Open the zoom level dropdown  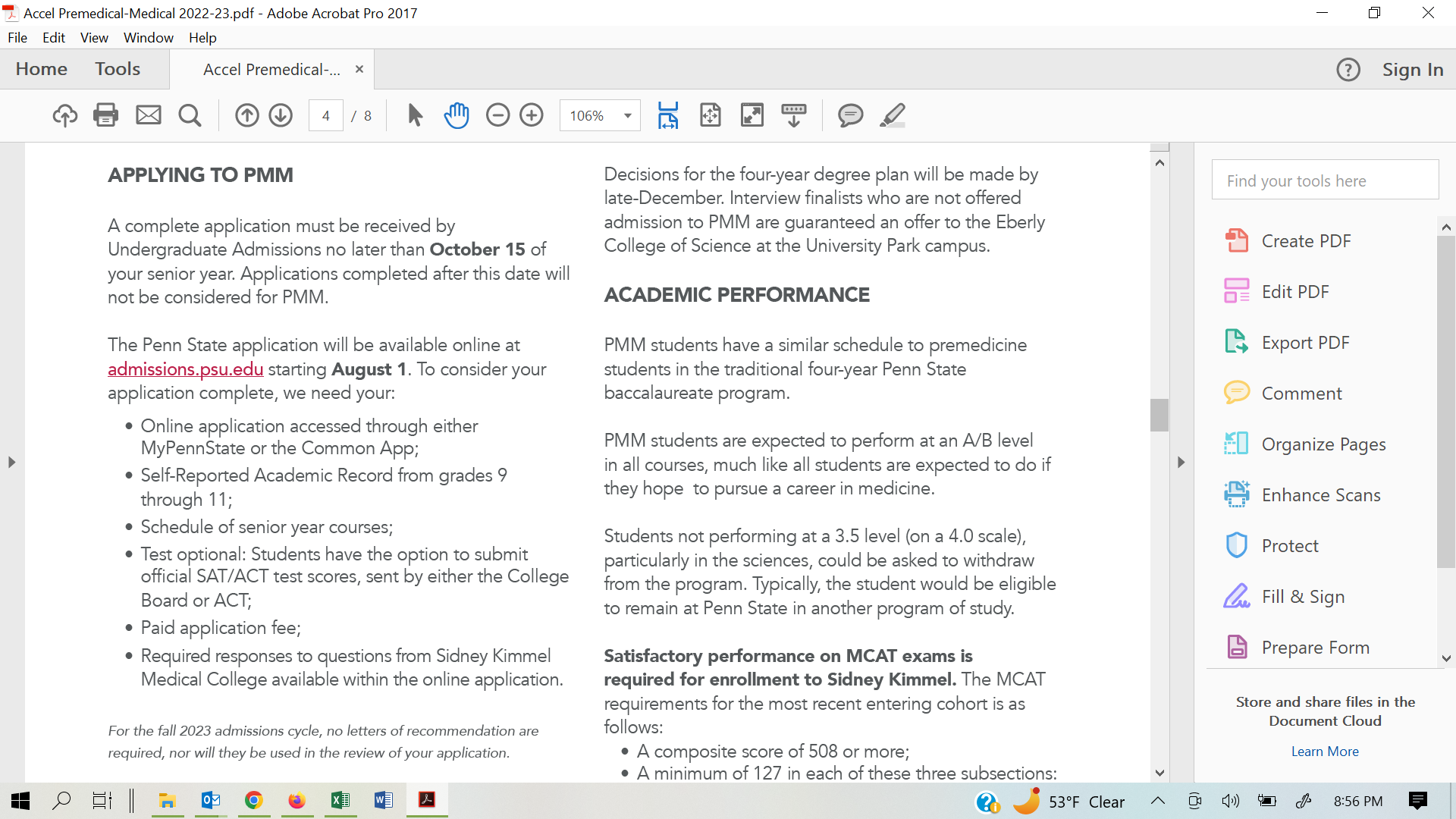(627, 115)
